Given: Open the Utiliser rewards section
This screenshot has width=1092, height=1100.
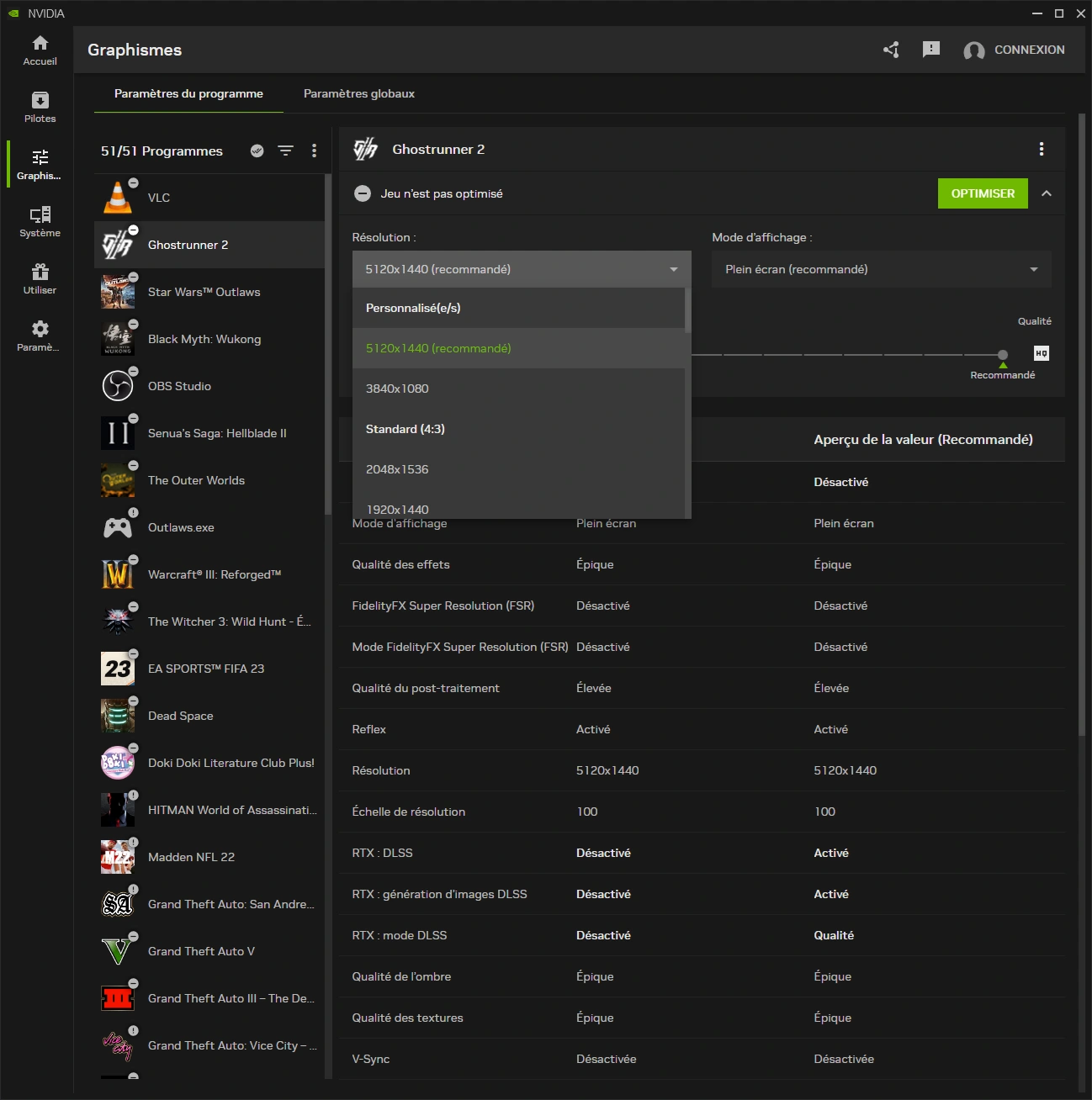Looking at the screenshot, I should pyautogui.click(x=40, y=279).
